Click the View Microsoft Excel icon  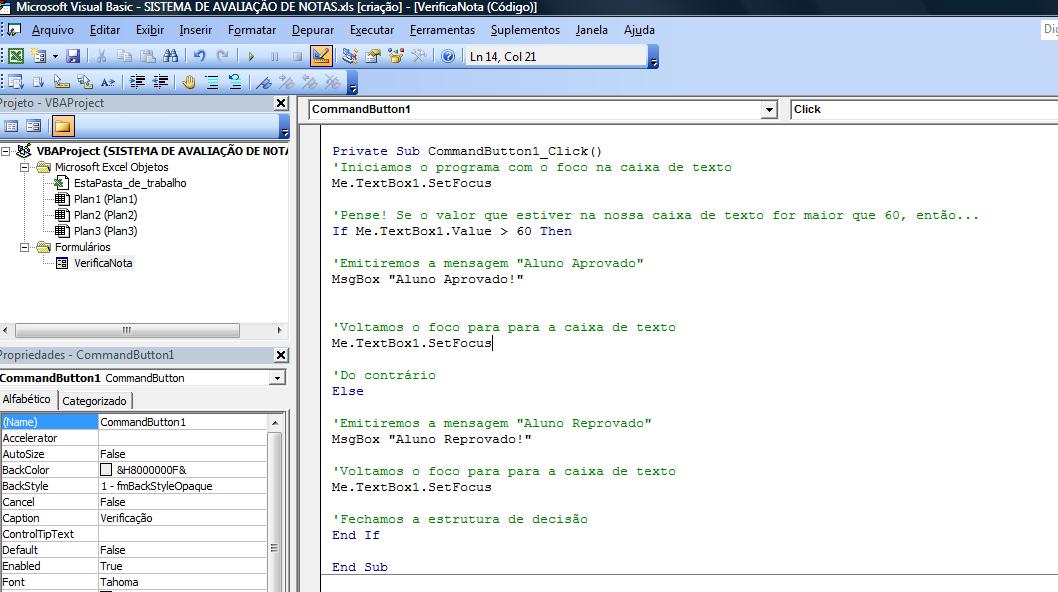[15, 56]
